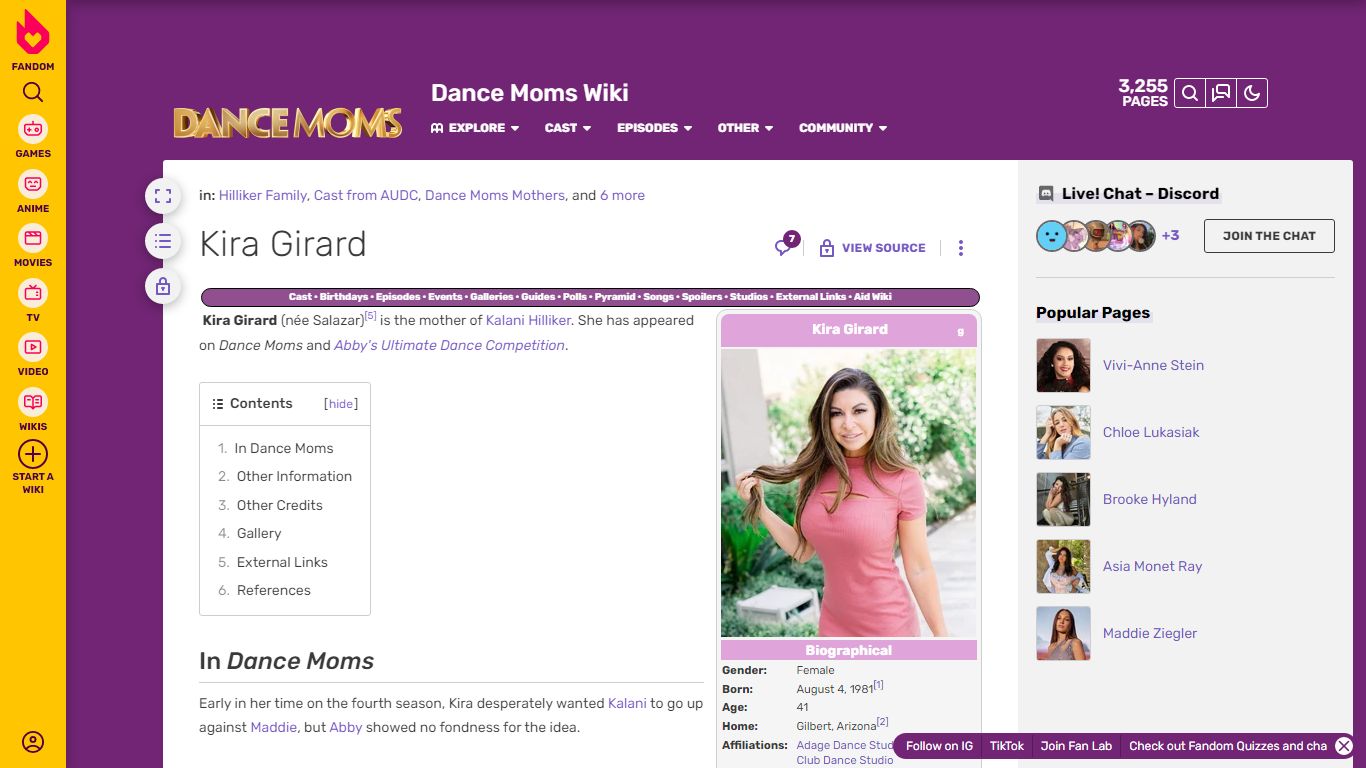Image resolution: width=1366 pixels, height=768 pixels.
Task: Click the page lock icon on the left rail
Action: [x=163, y=287]
